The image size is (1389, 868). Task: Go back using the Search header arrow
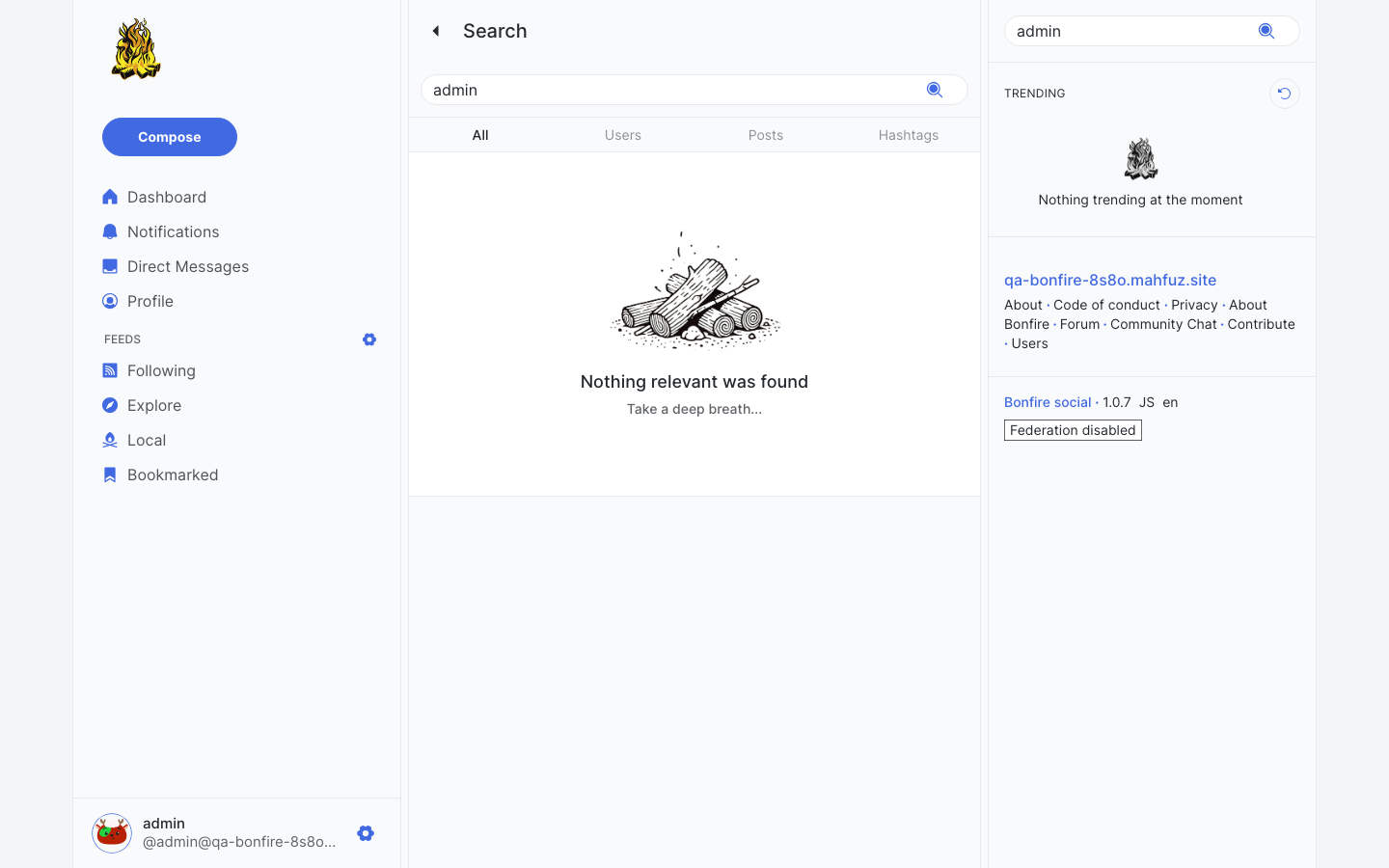click(x=436, y=31)
